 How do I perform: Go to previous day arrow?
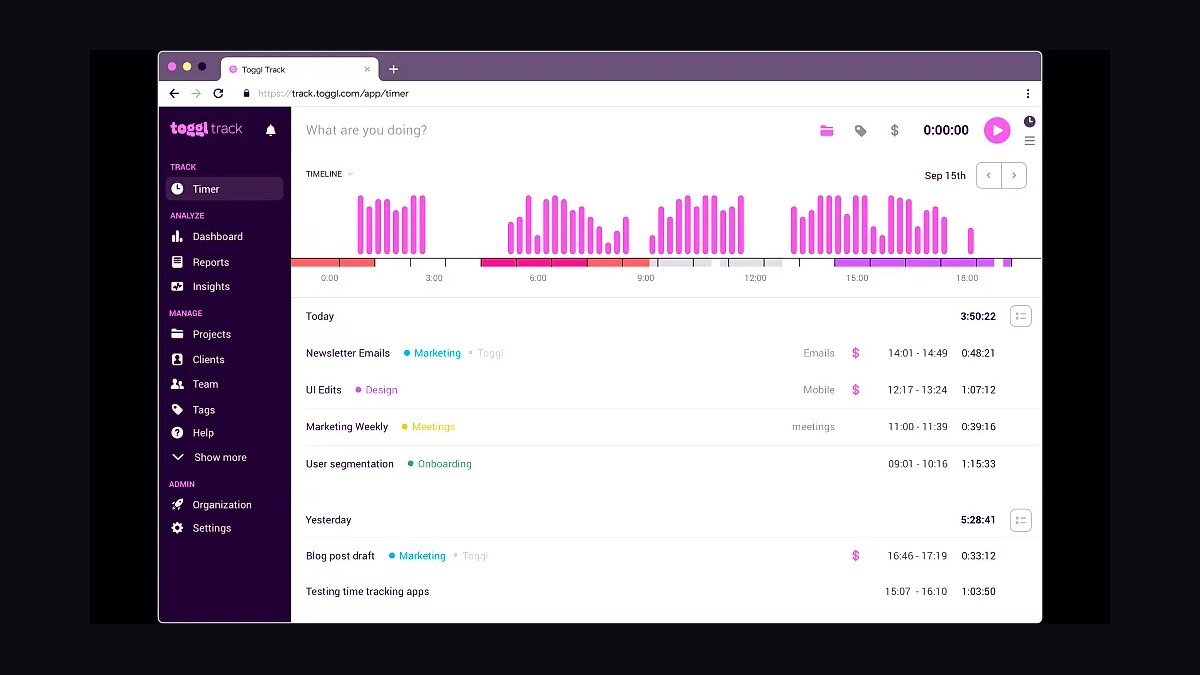[x=988, y=175]
